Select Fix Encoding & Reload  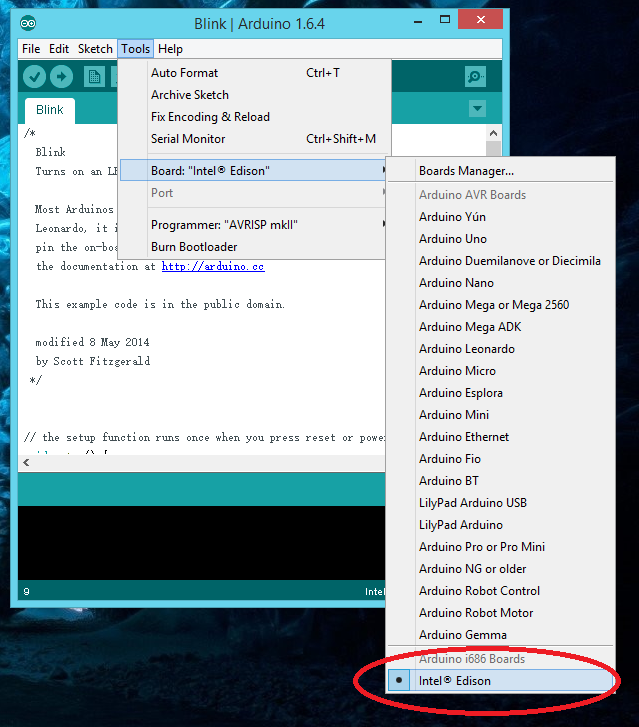coord(252,117)
